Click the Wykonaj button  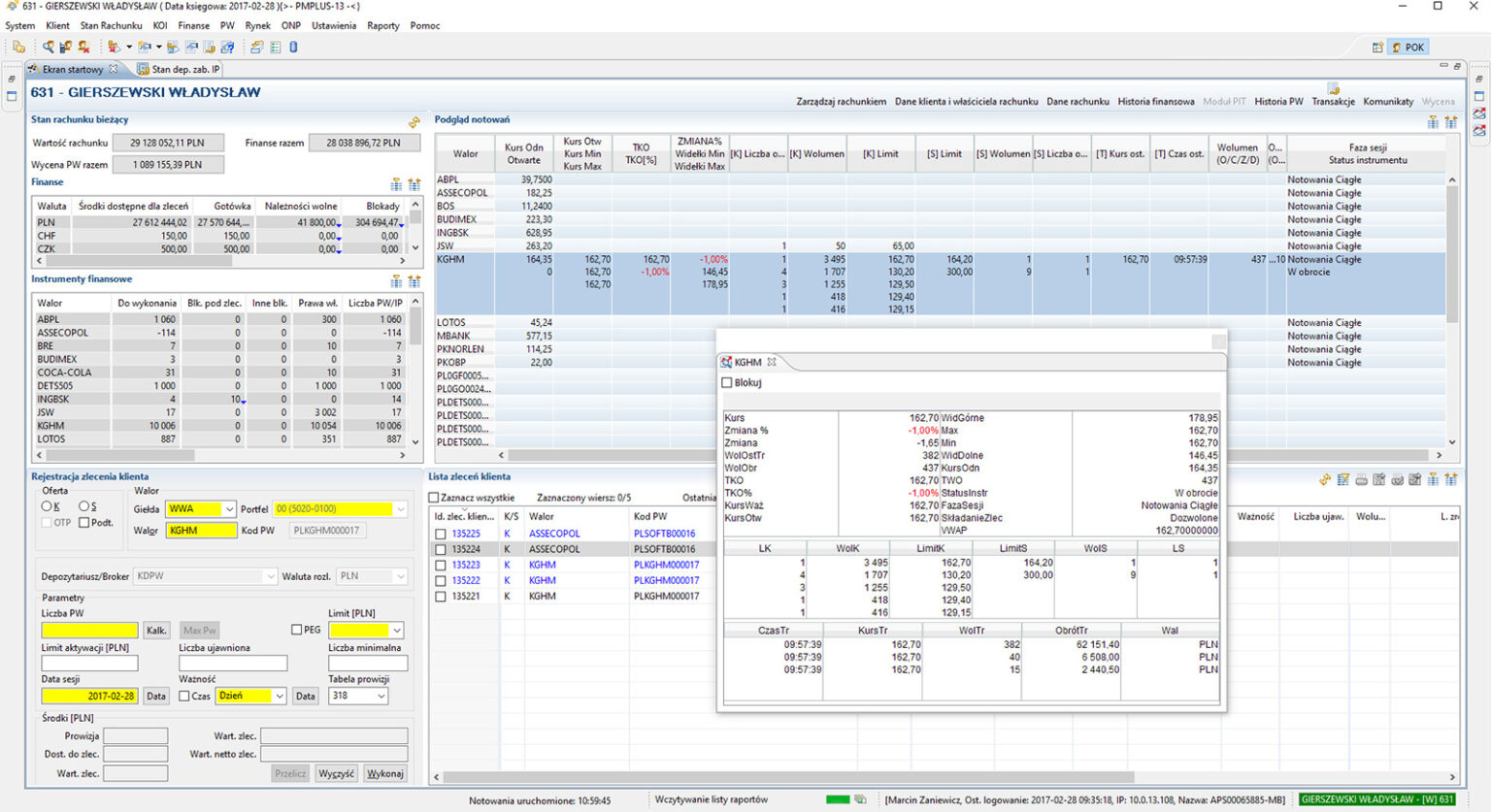tap(385, 773)
